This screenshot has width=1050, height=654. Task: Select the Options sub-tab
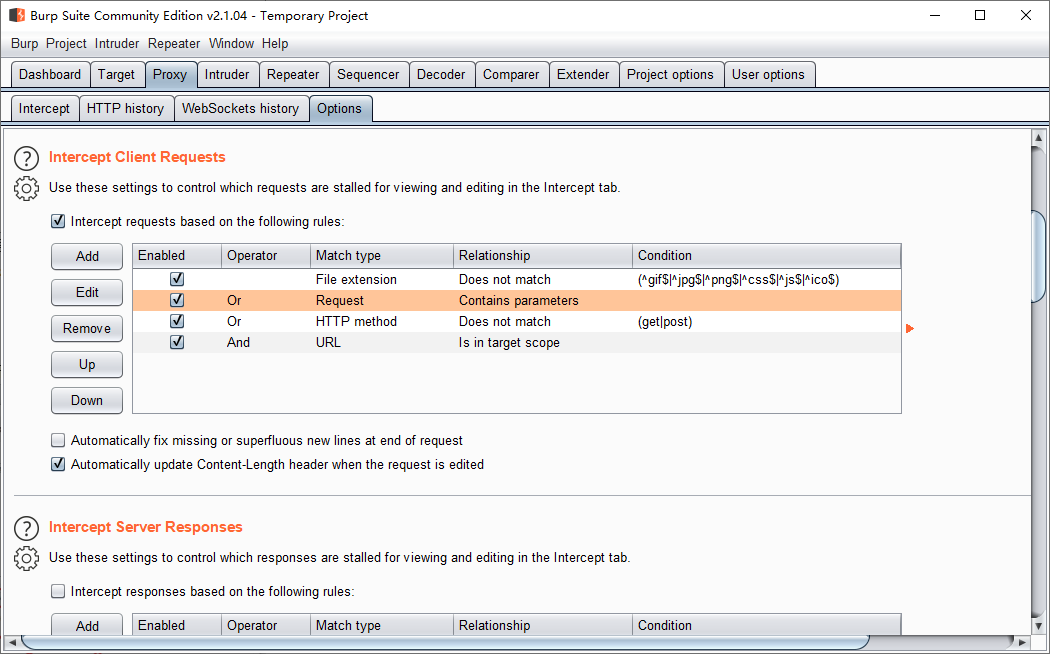[x=340, y=108]
